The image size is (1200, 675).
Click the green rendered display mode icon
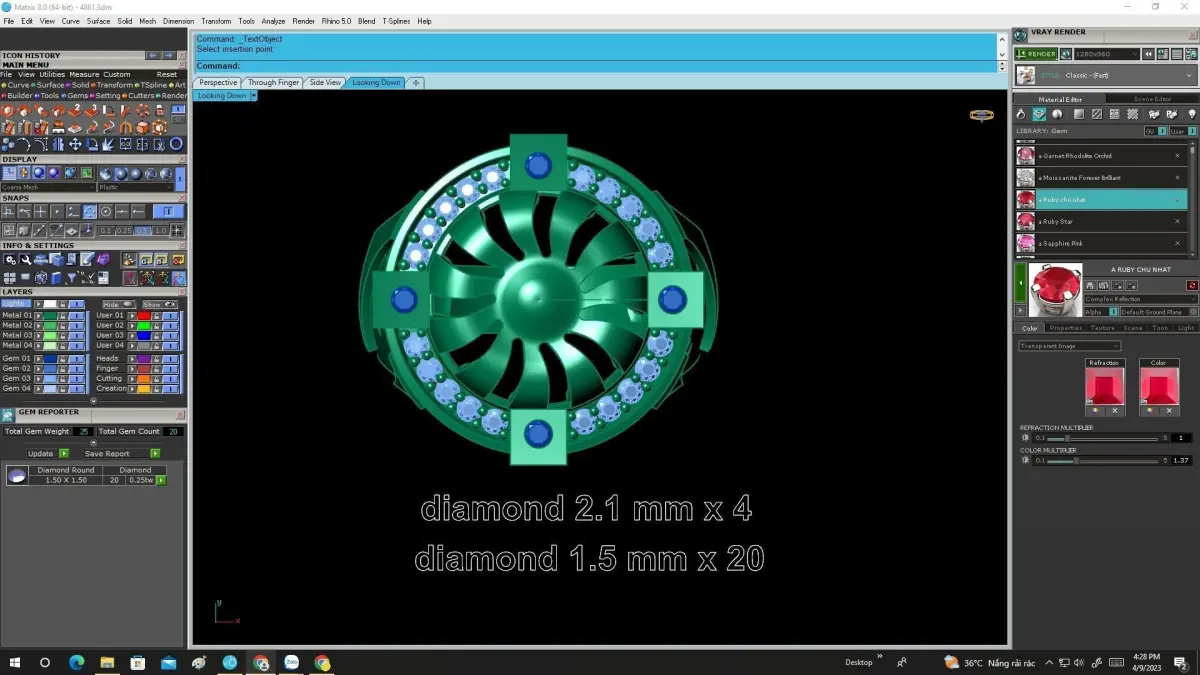[86, 173]
